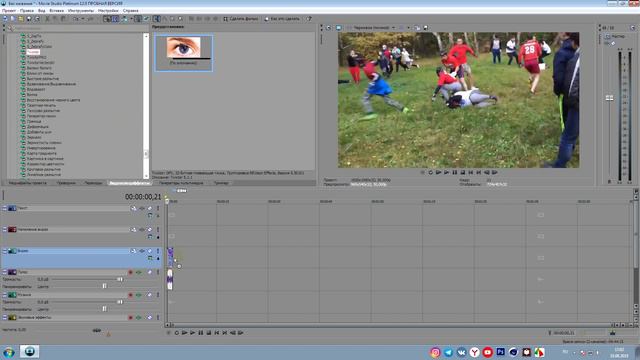Step to next frame under preview
640x360 pixels.
click(x=494, y=173)
